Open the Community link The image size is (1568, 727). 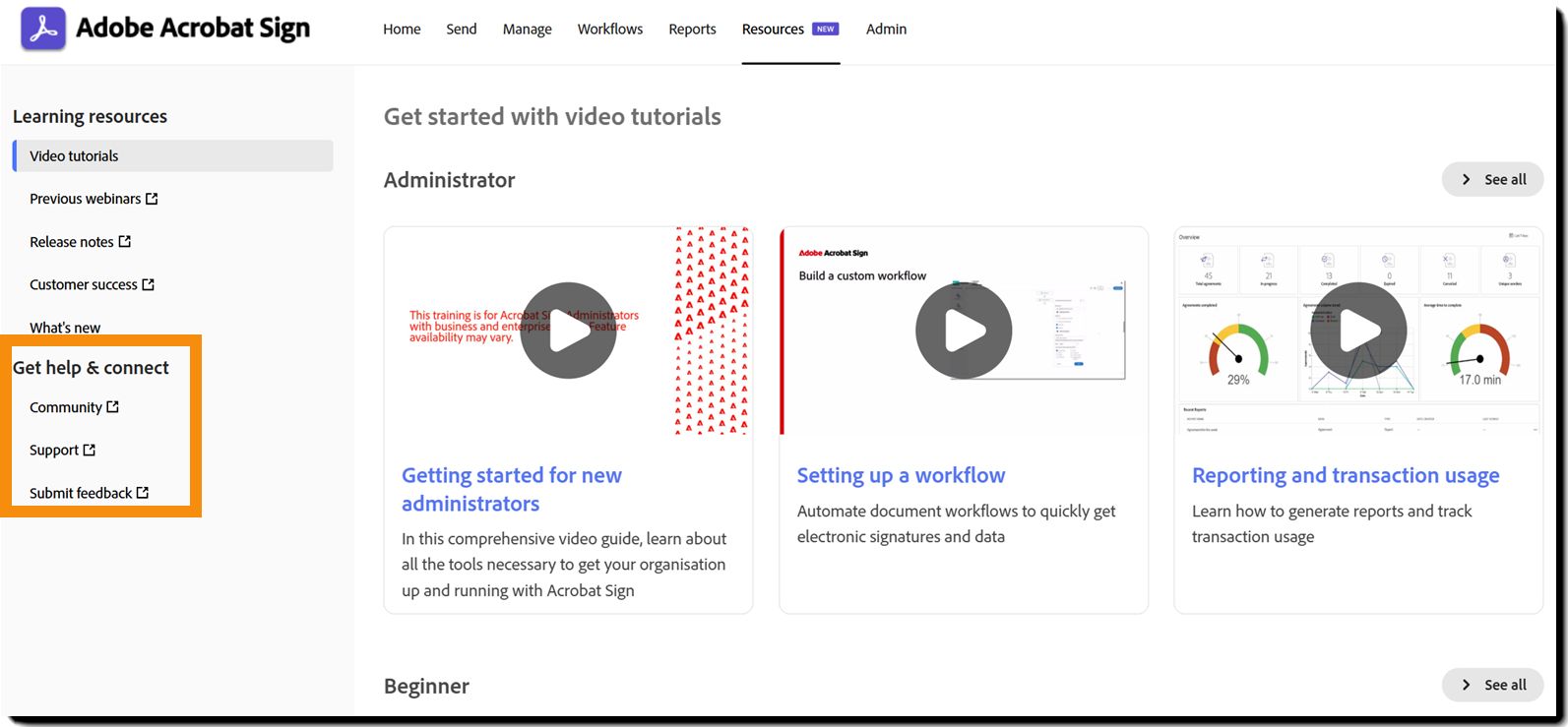(66, 407)
